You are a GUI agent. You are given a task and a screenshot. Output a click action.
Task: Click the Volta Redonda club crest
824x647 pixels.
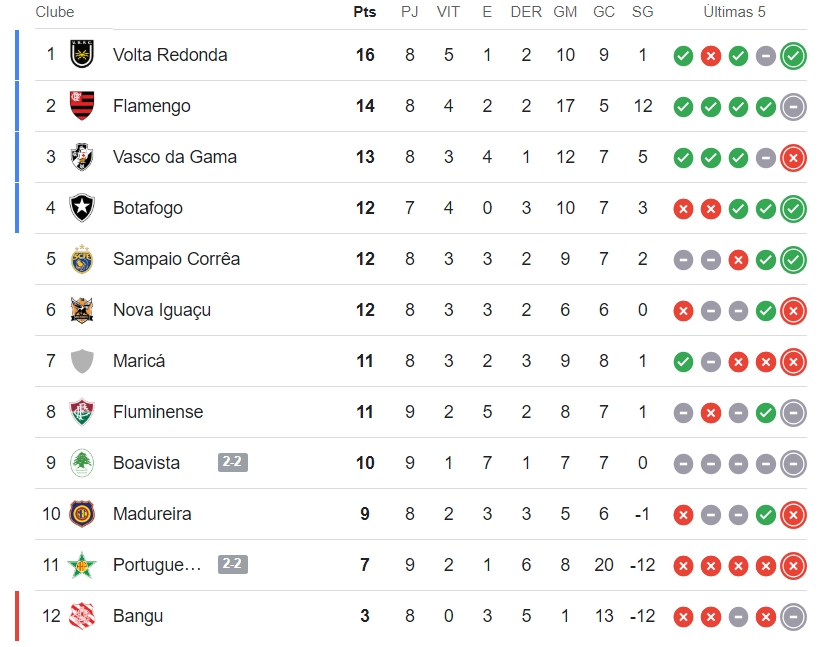pyautogui.click(x=82, y=54)
